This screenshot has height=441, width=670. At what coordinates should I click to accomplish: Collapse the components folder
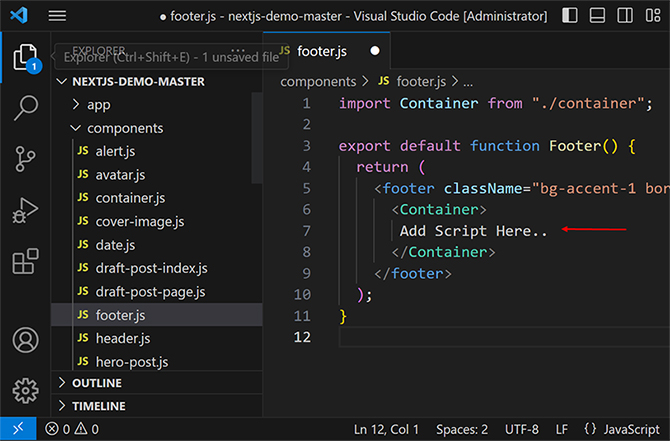point(124,128)
